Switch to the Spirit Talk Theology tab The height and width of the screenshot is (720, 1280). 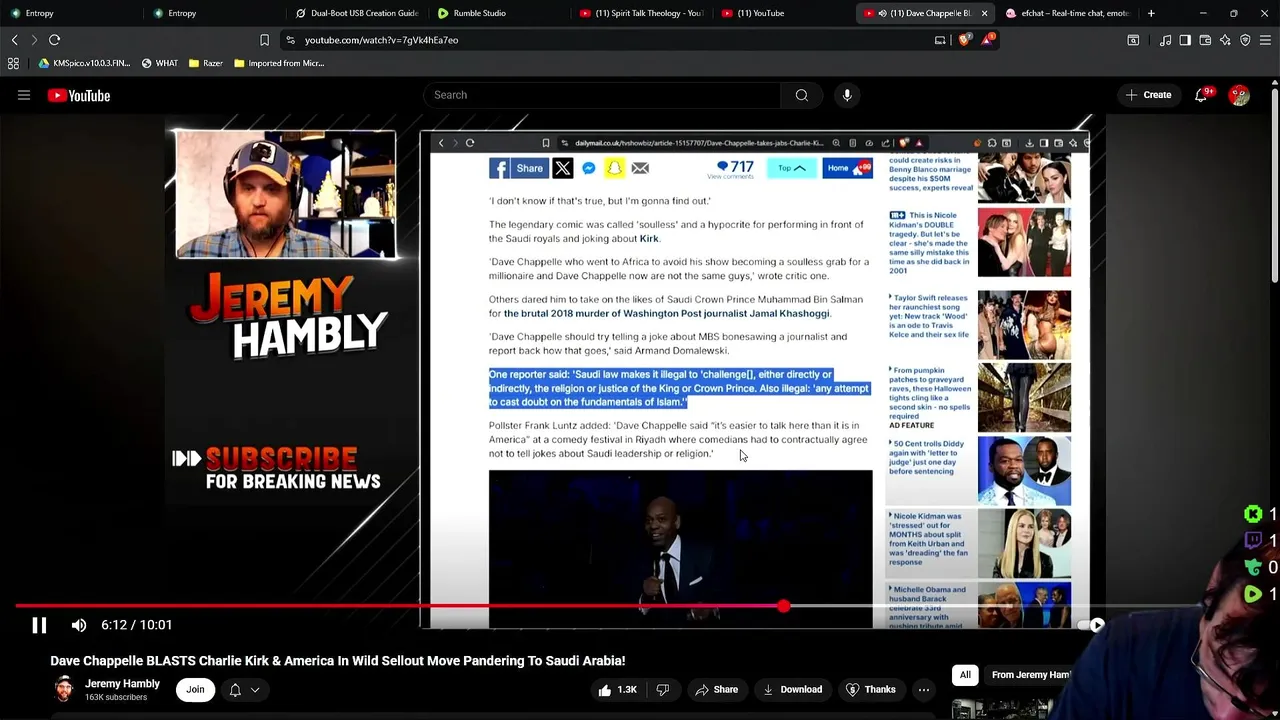(x=643, y=13)
